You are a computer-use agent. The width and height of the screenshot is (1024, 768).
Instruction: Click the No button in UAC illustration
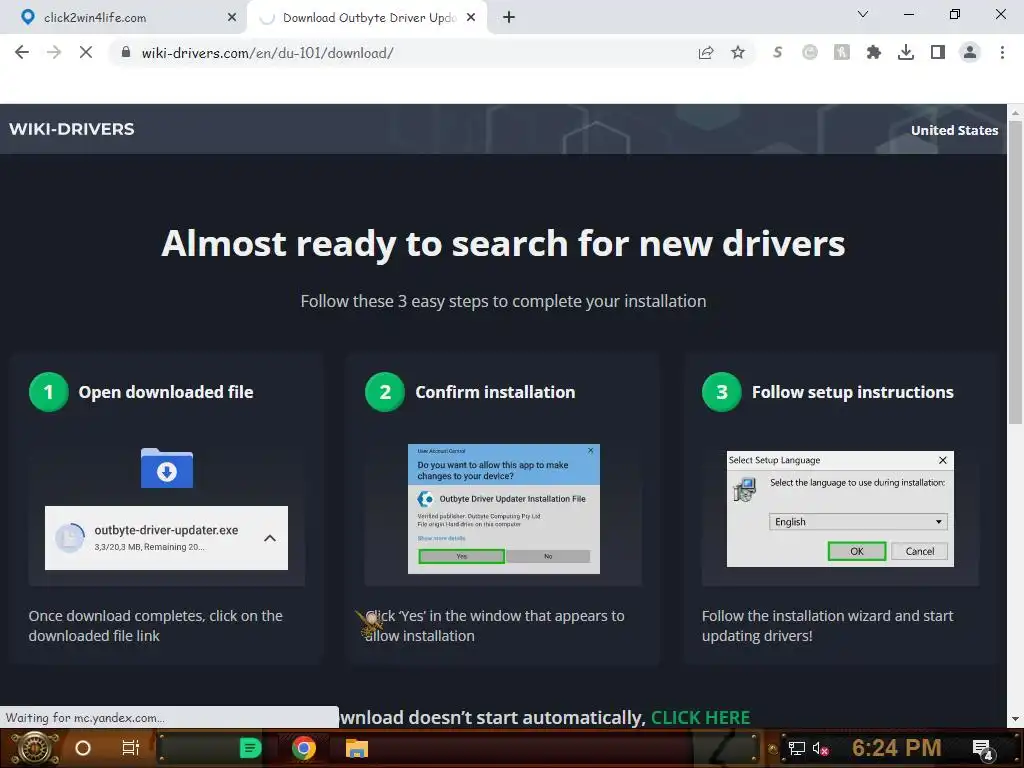[548, 556]
